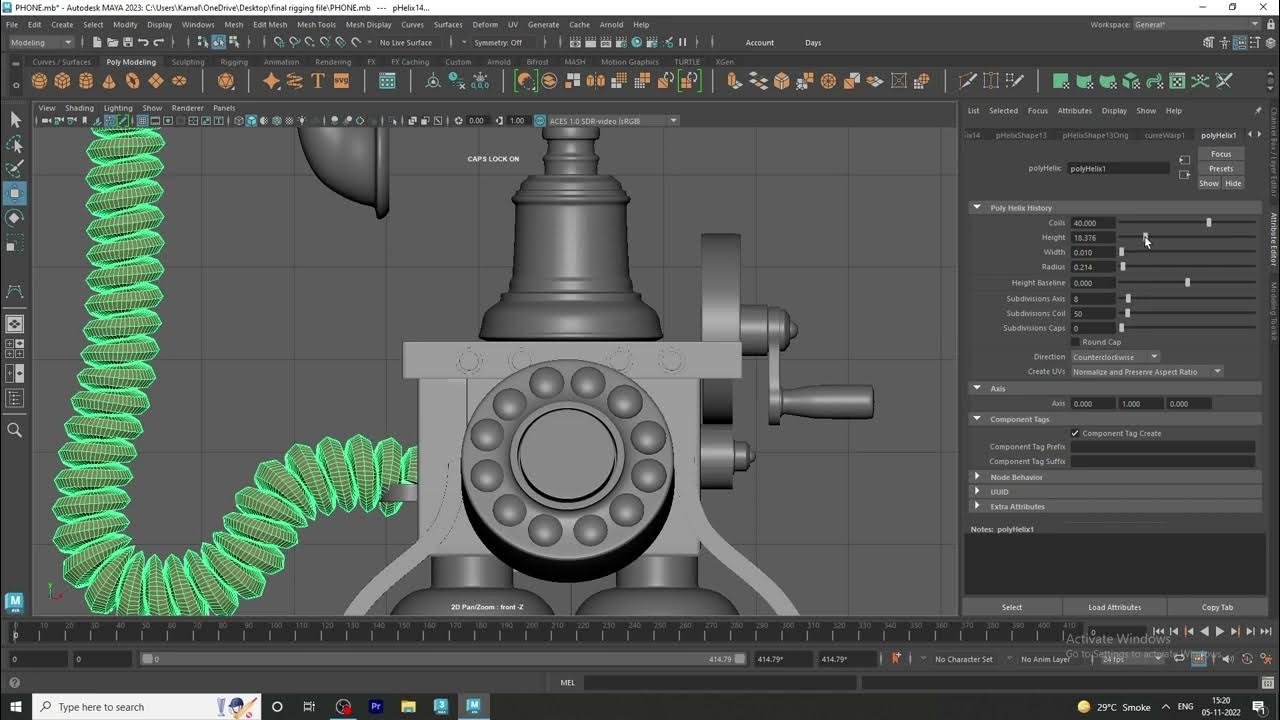
Task: Open the Mesh menu
Action: (x=233, y=24)
